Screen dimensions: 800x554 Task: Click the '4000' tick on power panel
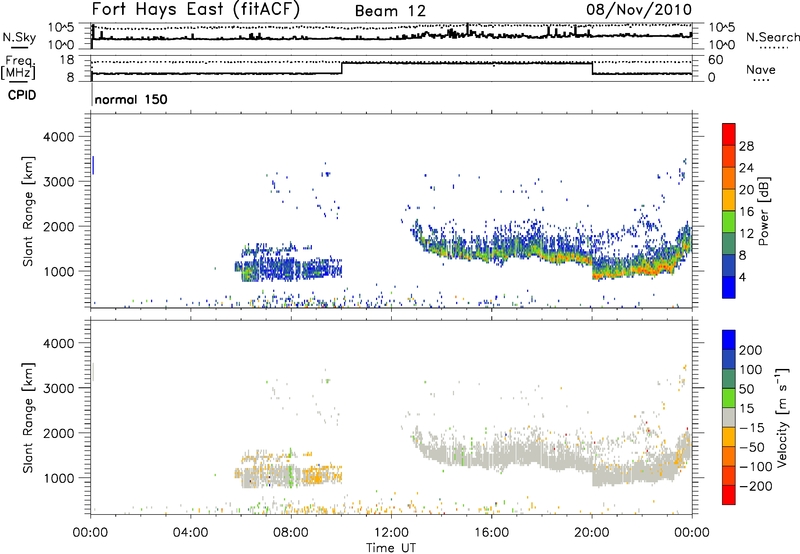click(x=58, y=137)
